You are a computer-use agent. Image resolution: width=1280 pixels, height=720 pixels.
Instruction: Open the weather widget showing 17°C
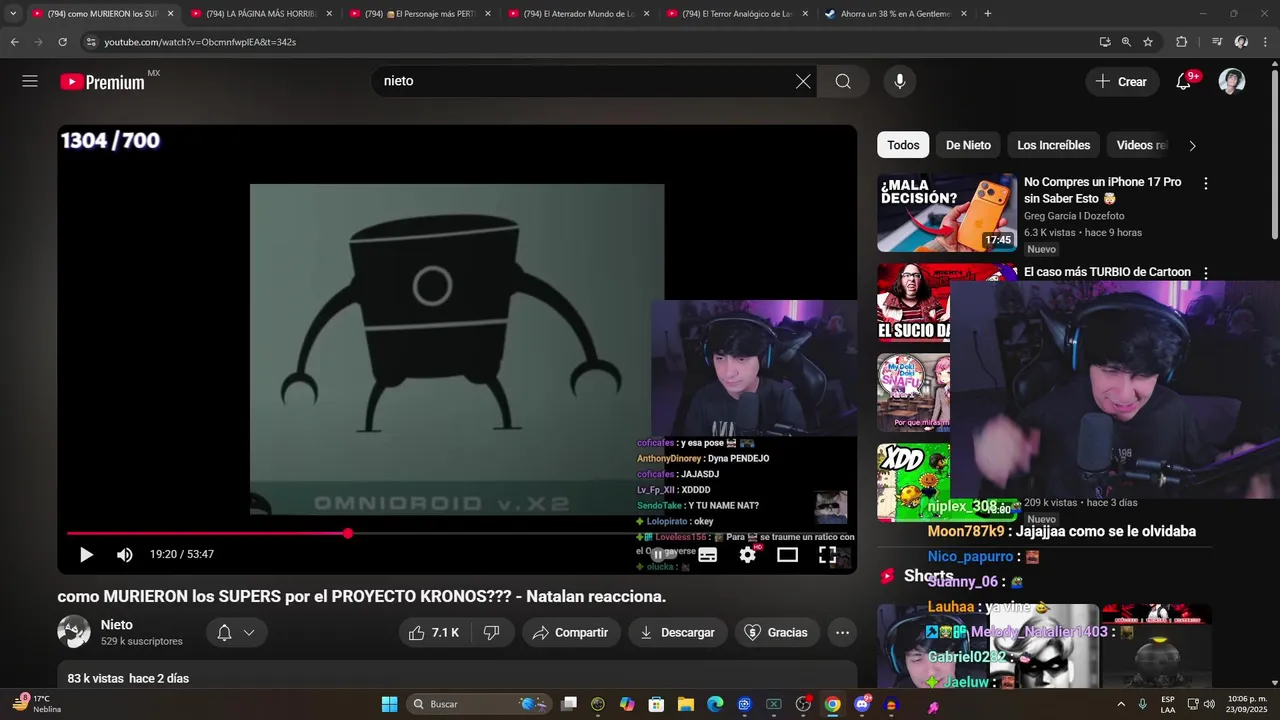[x=36, y=704]
